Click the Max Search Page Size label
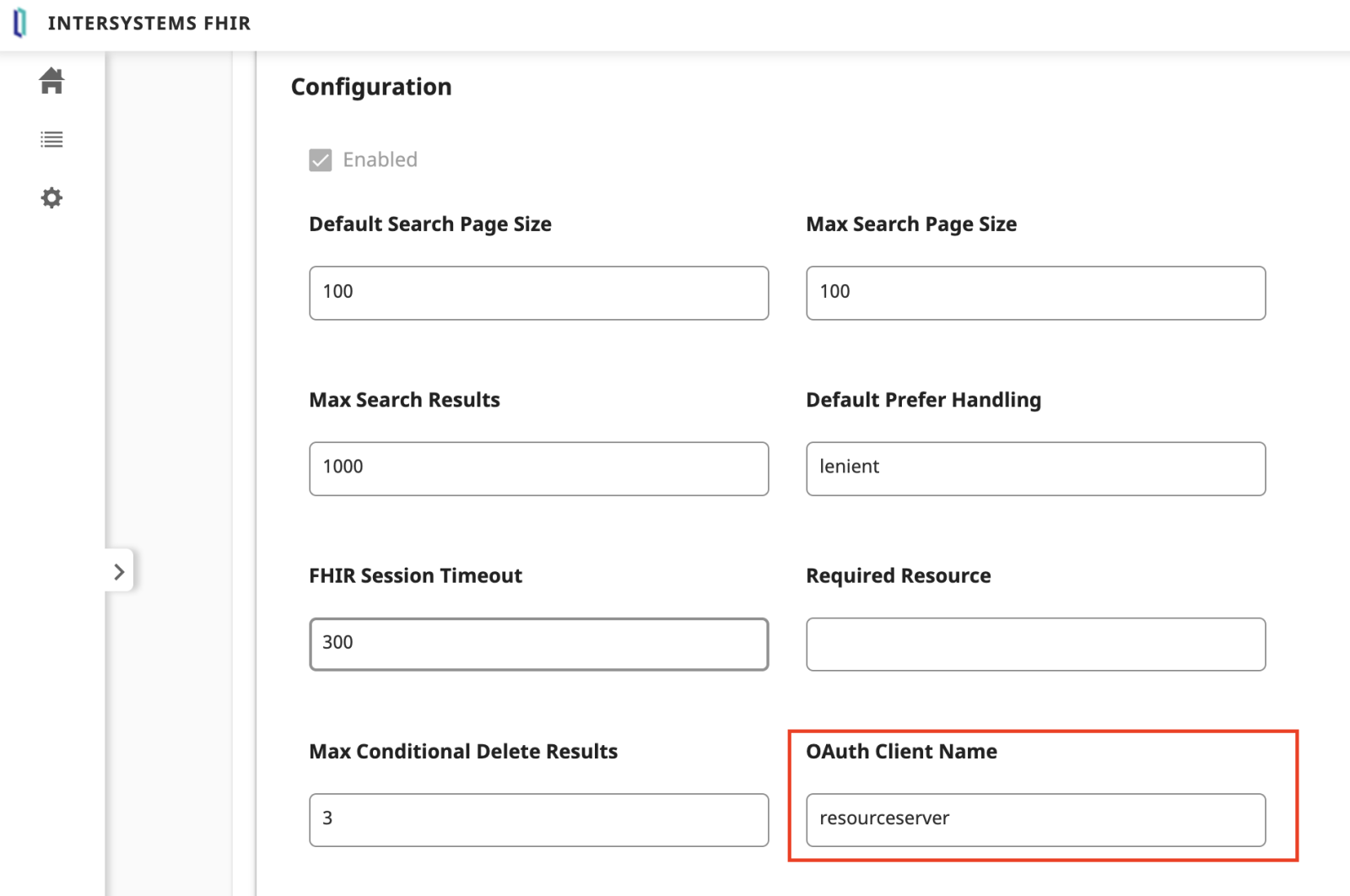The image size is (1350, 896). [911, 224]
